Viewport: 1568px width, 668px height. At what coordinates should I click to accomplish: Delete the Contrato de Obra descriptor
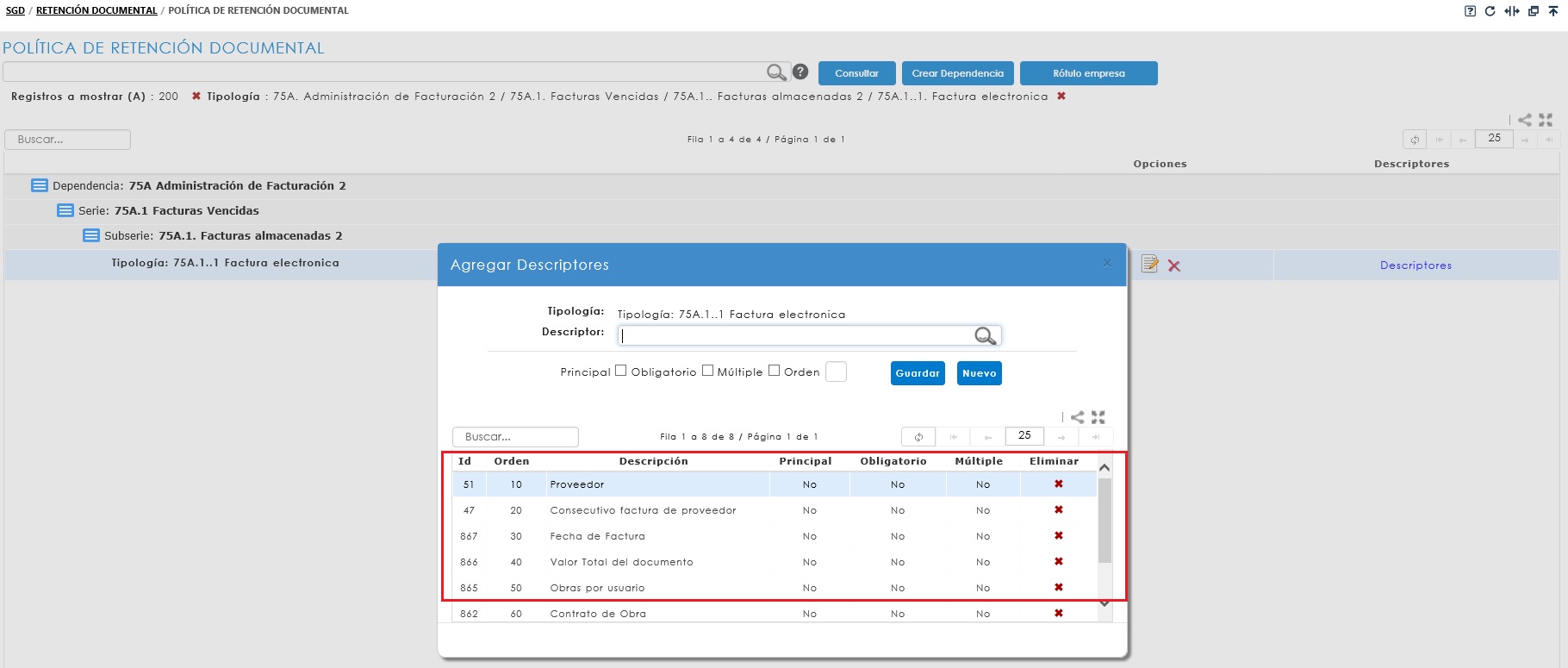point(1059,614)
